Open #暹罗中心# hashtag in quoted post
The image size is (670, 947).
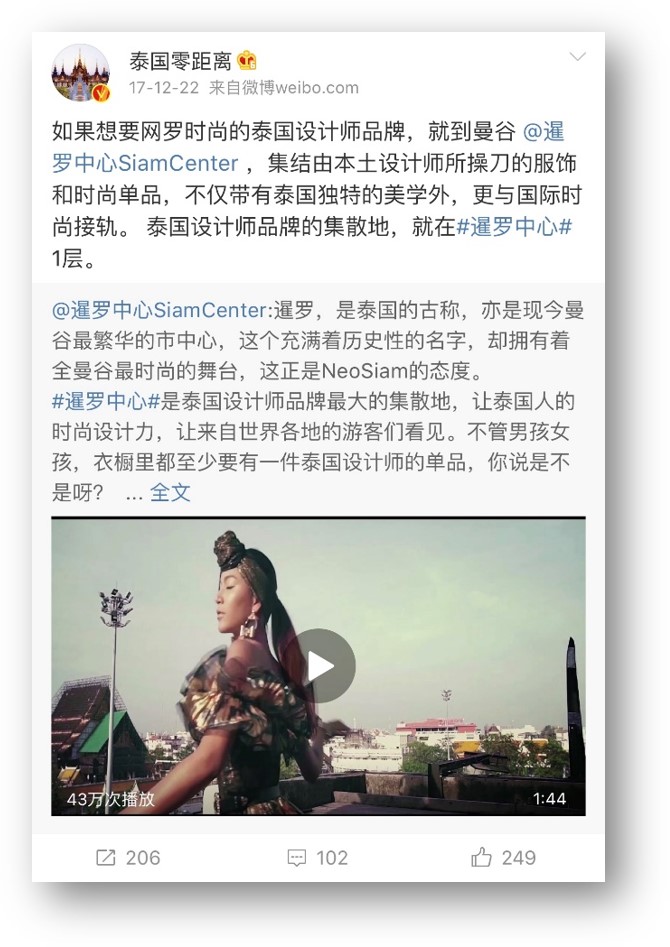106,401
